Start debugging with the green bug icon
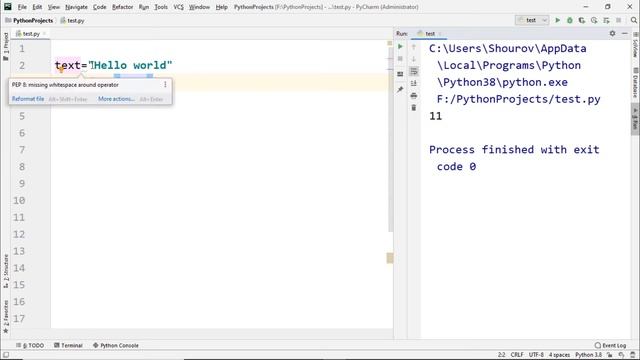 [x=570, y=20]
